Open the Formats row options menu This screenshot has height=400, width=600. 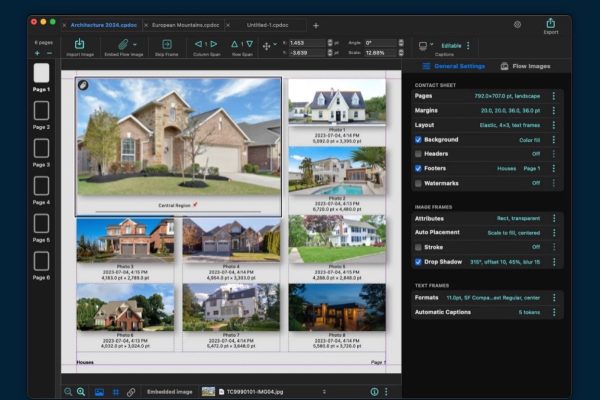pyautogui.click(x=554, y=297)
